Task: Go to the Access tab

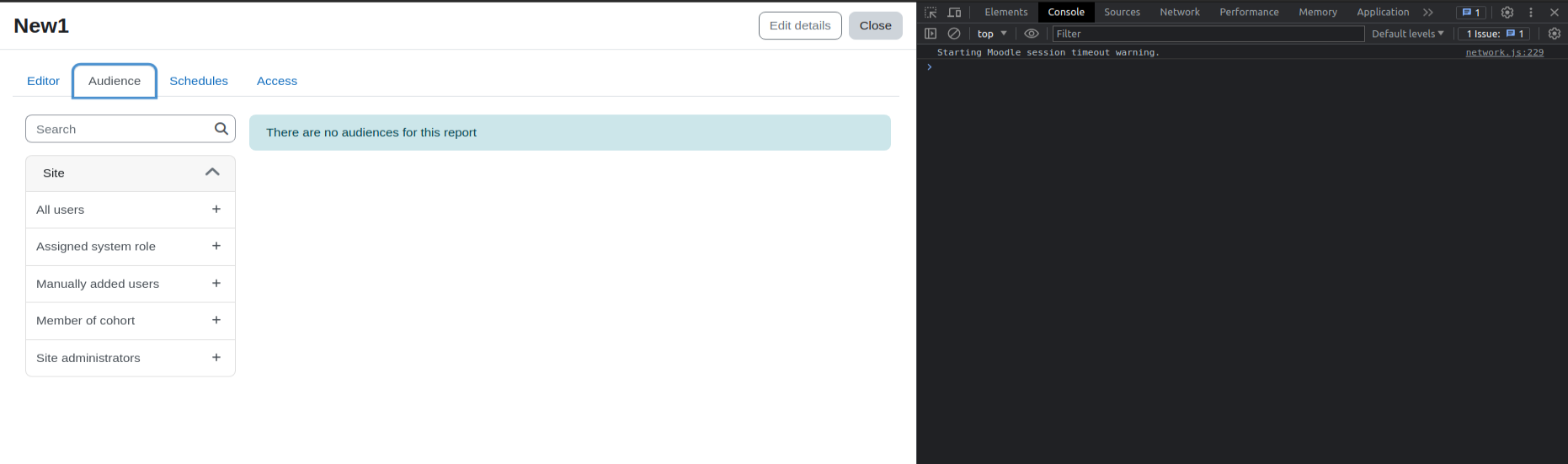Action: click(277, 81)
